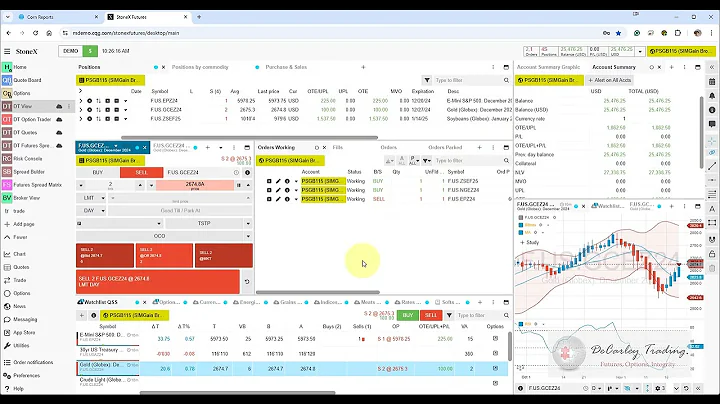
Task: Bookmark page with Chrome star icon
Action: (x=619, y=33)
